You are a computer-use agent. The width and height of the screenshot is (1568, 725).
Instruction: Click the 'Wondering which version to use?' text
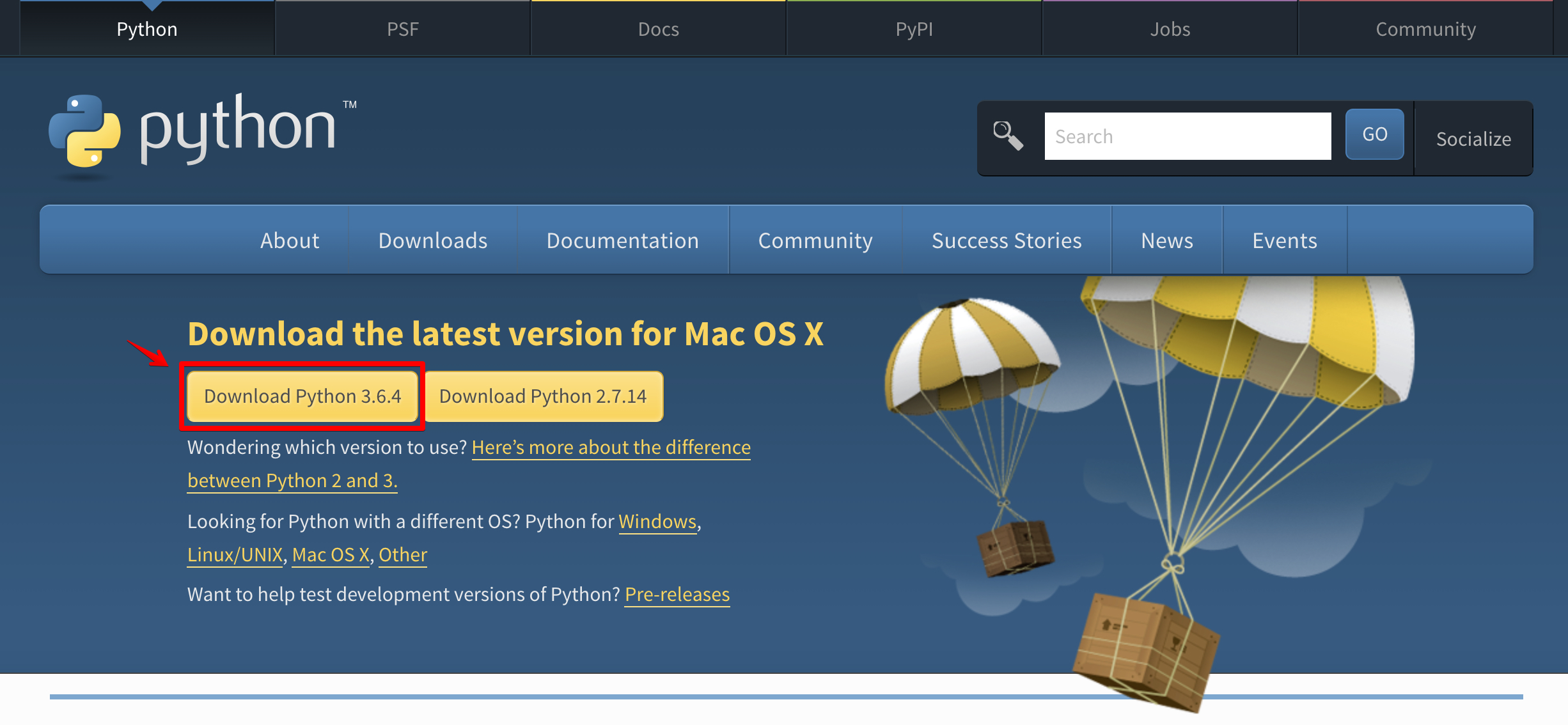click(327, 448)
